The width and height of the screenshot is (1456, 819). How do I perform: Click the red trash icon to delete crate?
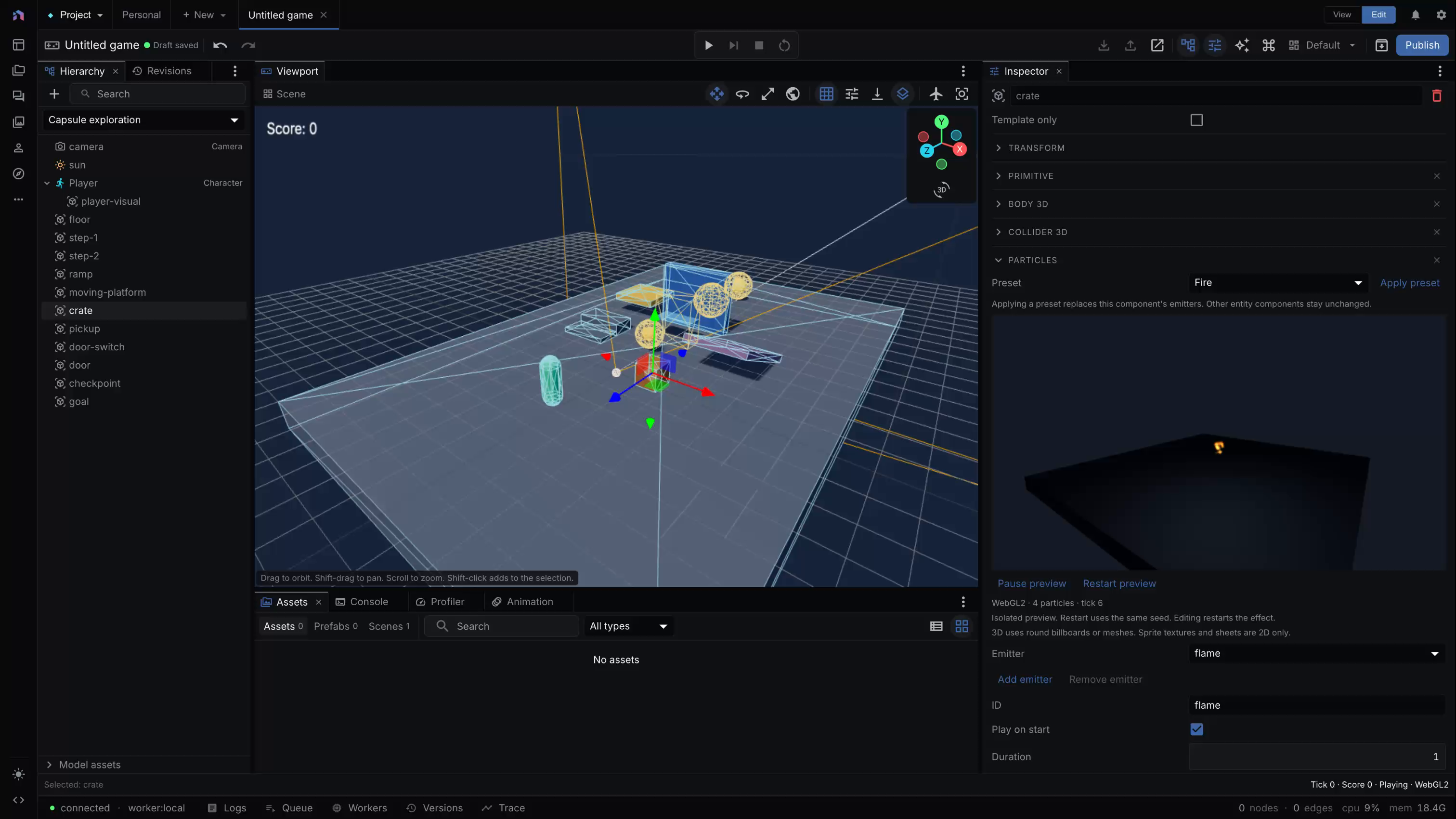(x=1437, y=95)
